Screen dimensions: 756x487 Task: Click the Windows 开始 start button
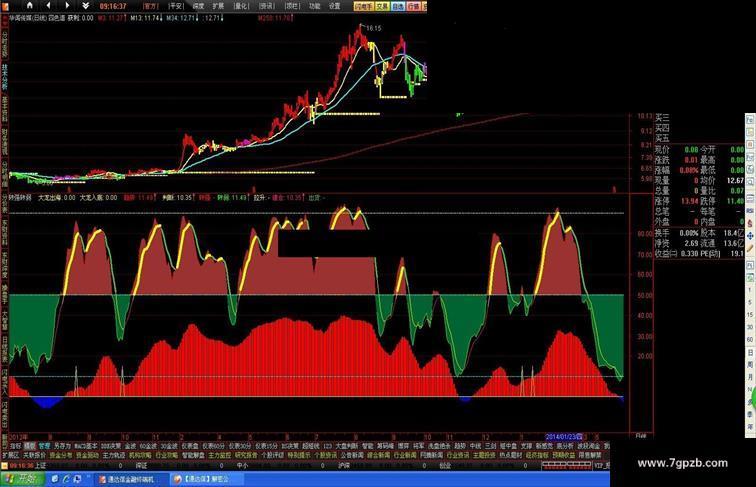click(21, 479)
